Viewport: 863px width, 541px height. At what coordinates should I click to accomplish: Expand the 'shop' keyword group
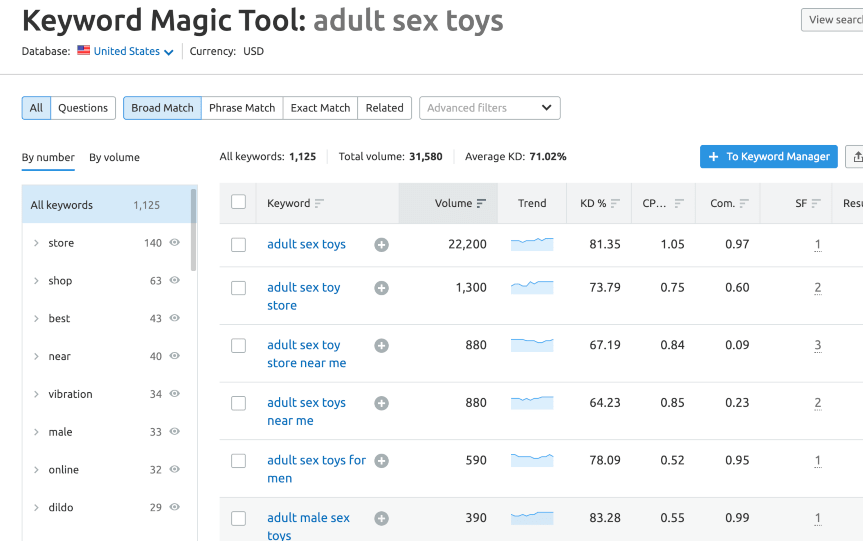[36, 281]
